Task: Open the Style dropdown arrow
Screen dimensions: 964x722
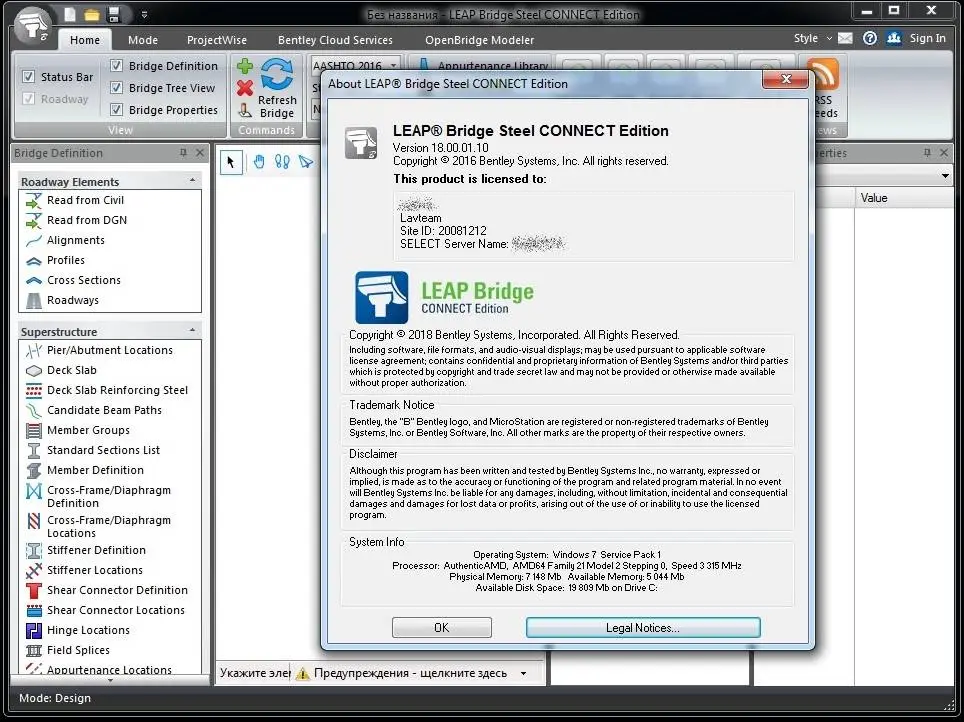Action: pyautogui.click(x=829, y=38)
